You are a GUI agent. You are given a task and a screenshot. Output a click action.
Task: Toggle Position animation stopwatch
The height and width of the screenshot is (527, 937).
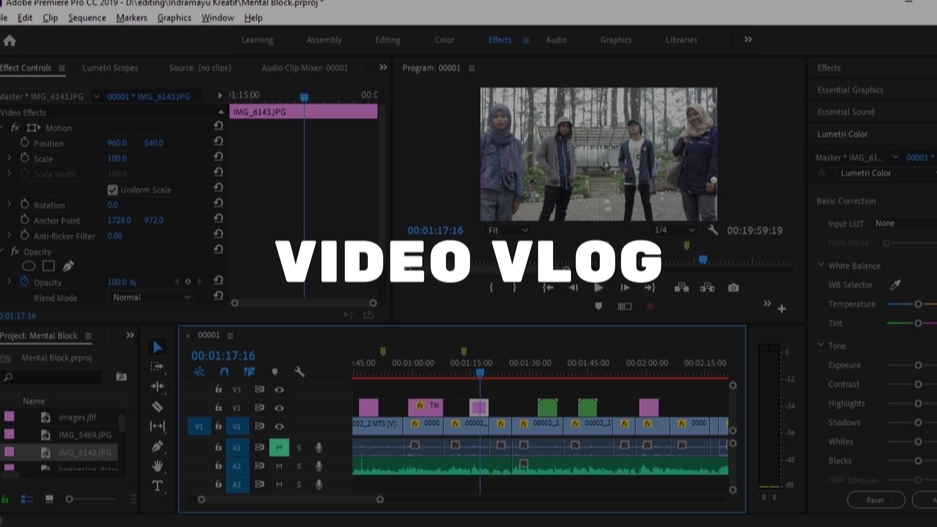coord(25,143)
